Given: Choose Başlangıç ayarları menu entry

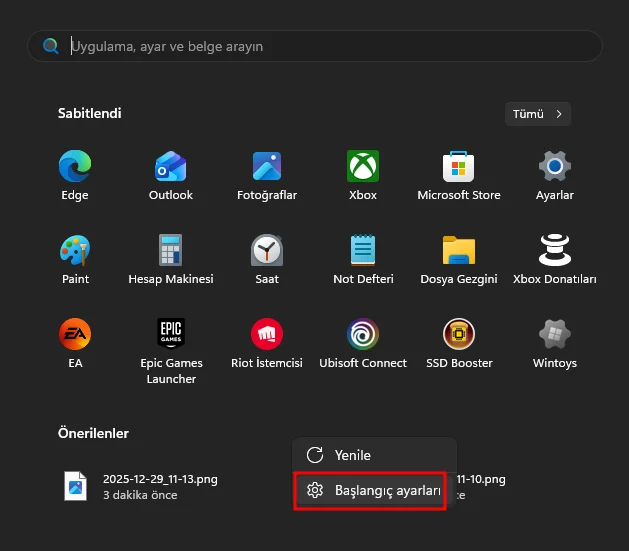Looking at the screenshot, I should tap(373, 491).
